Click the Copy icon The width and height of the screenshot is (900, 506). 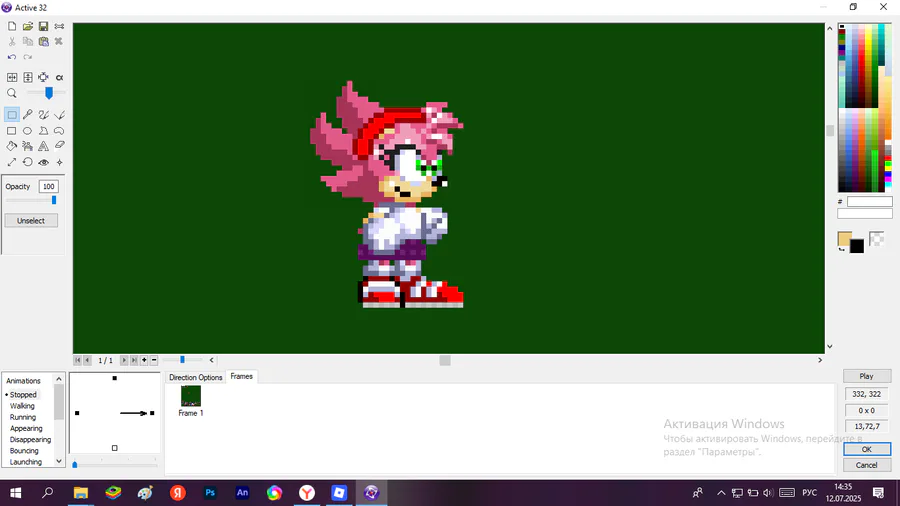coord(28,41)
